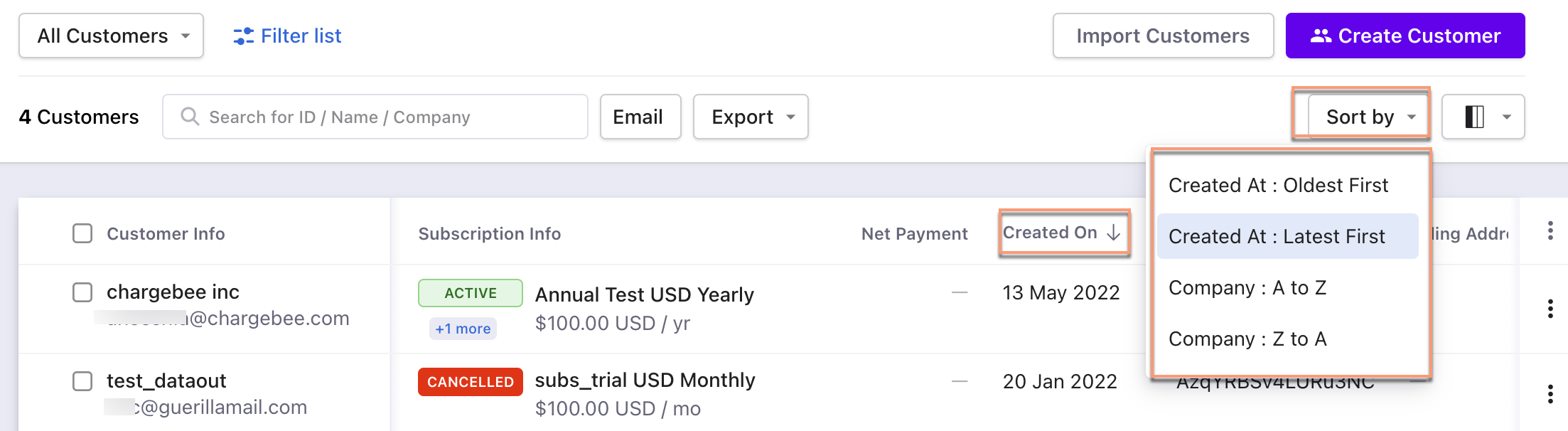Select Company : A to Z option
The height and width of the screenshot is (431, 1568).
[x=1247, y=288]
